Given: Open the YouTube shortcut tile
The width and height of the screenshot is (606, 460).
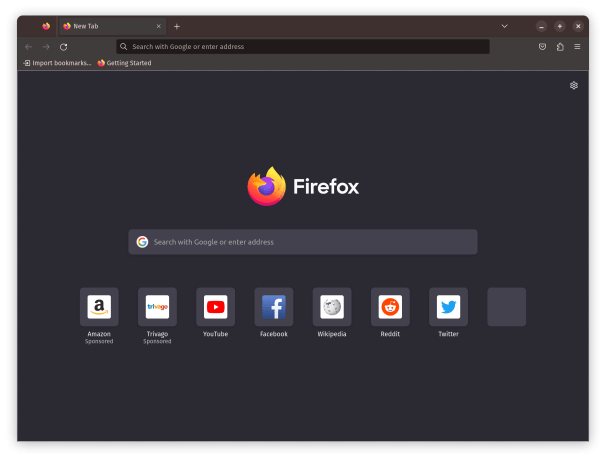Looking at the screenshot, I should (215, 307).
